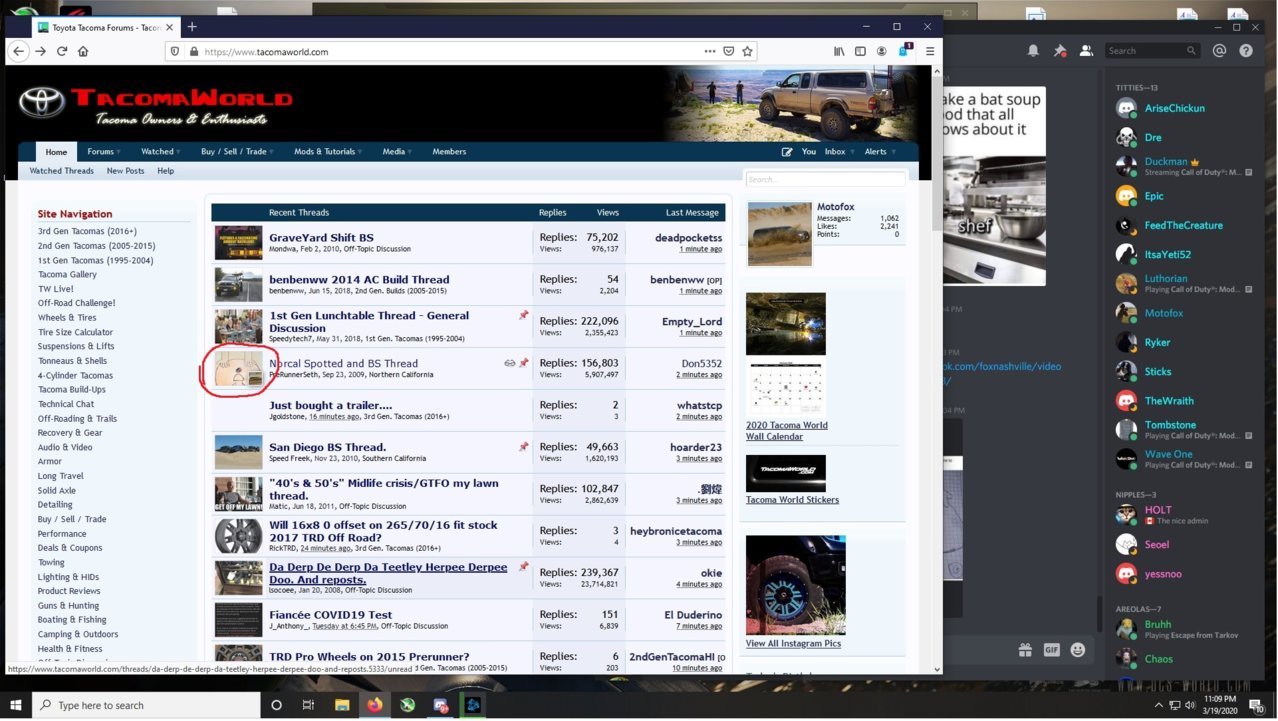
Task: Open 2020 Tacoma World Wall Calendar link
Action: coord(787,431)
